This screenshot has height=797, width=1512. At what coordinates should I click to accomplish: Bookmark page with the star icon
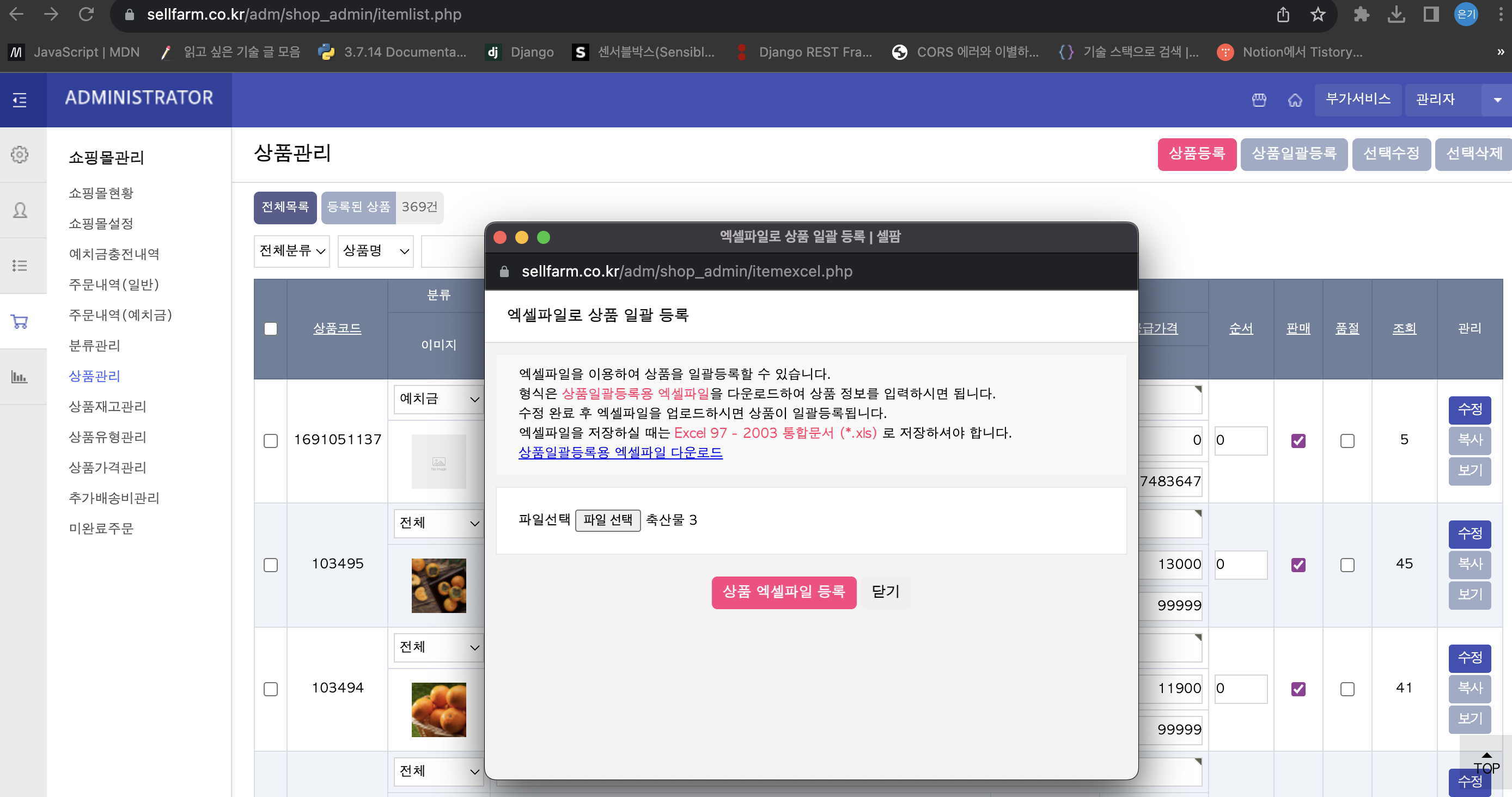point(1318,15)
